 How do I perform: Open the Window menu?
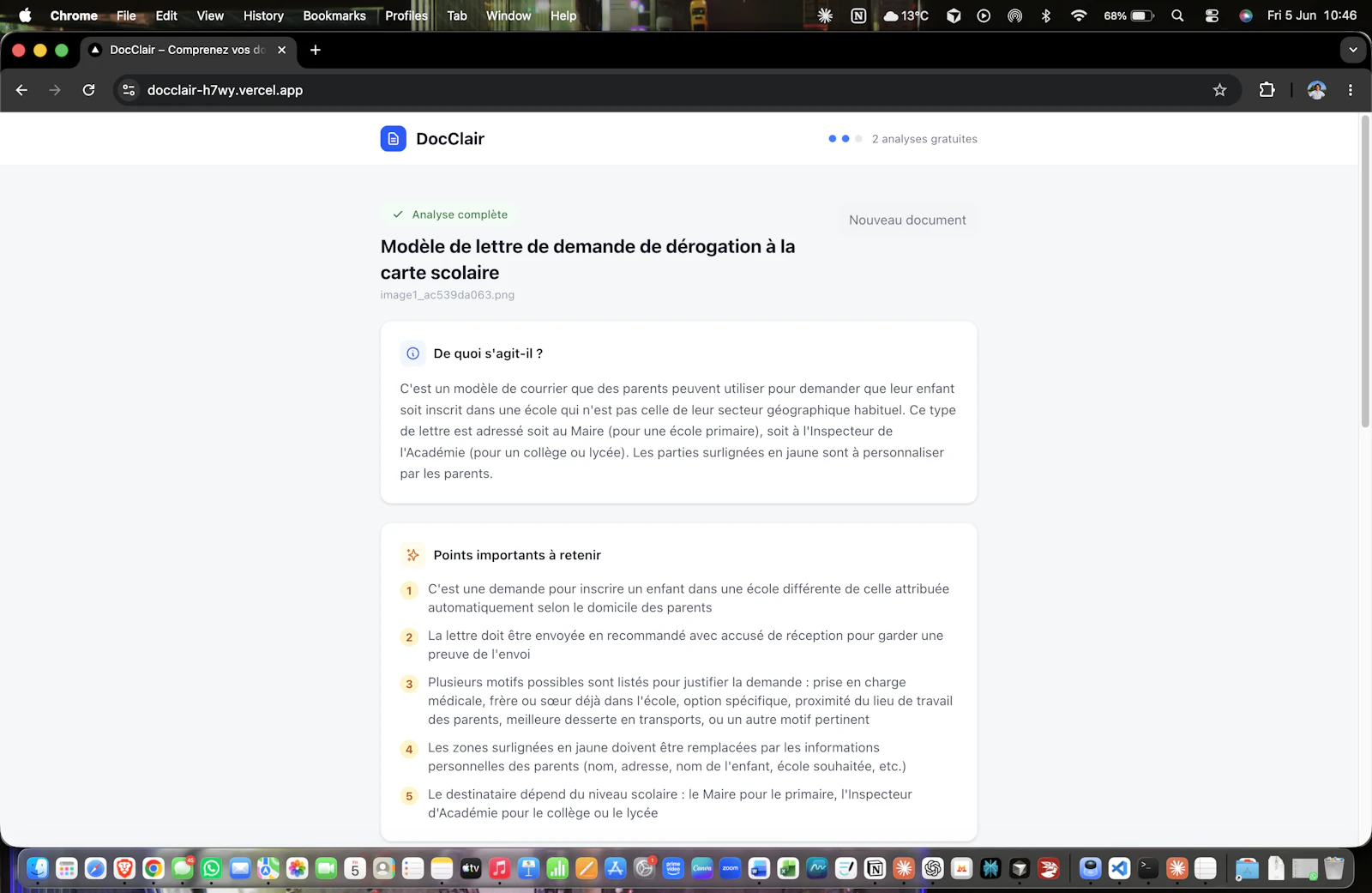[x=508, y=15]
